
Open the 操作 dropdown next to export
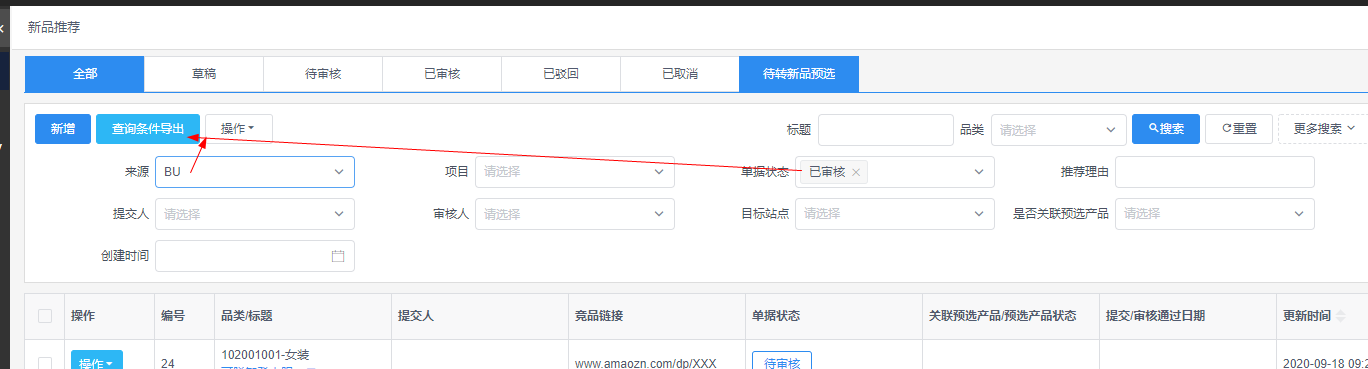239,129
